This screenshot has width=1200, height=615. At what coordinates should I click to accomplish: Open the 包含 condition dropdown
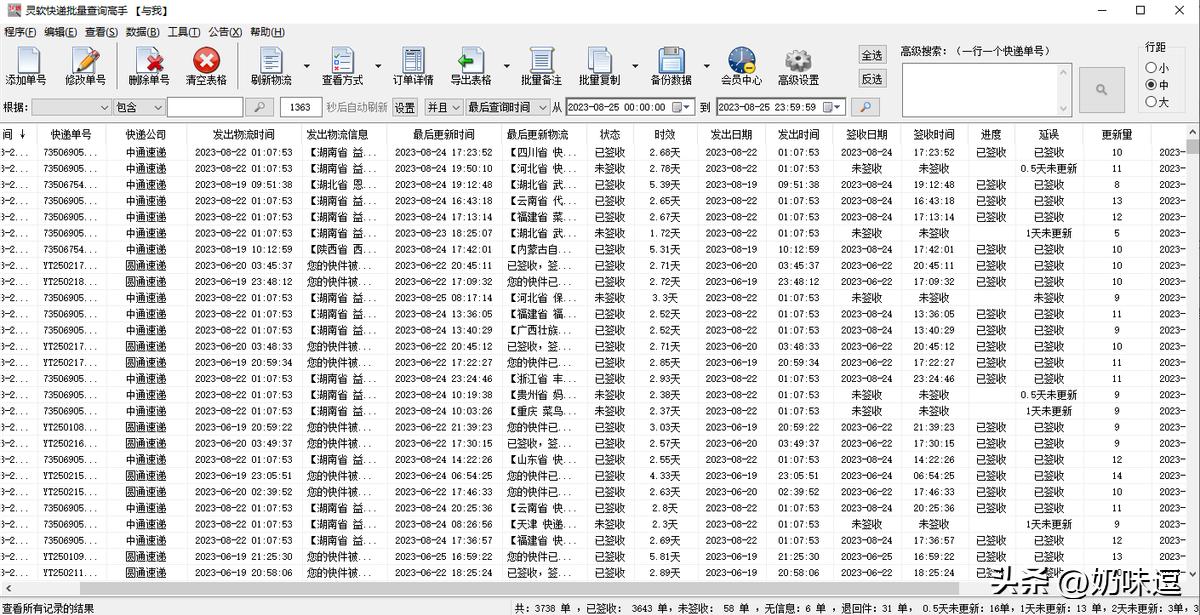coord(139,107)
